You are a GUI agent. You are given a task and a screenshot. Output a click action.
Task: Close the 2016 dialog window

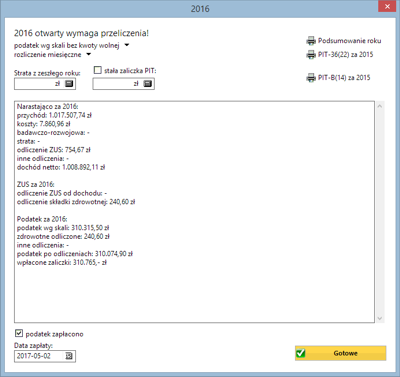387,7
